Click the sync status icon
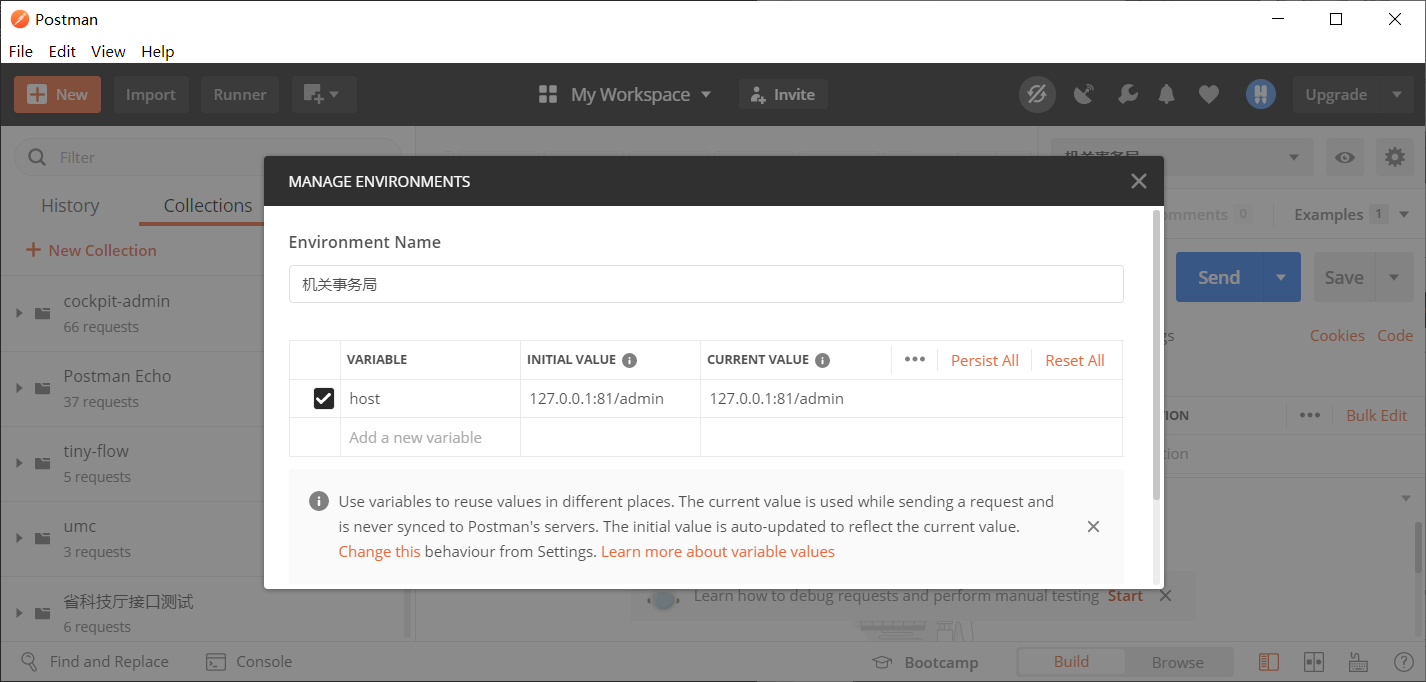This screenshot has width=1426, height=682. (x=1037, y=95)
